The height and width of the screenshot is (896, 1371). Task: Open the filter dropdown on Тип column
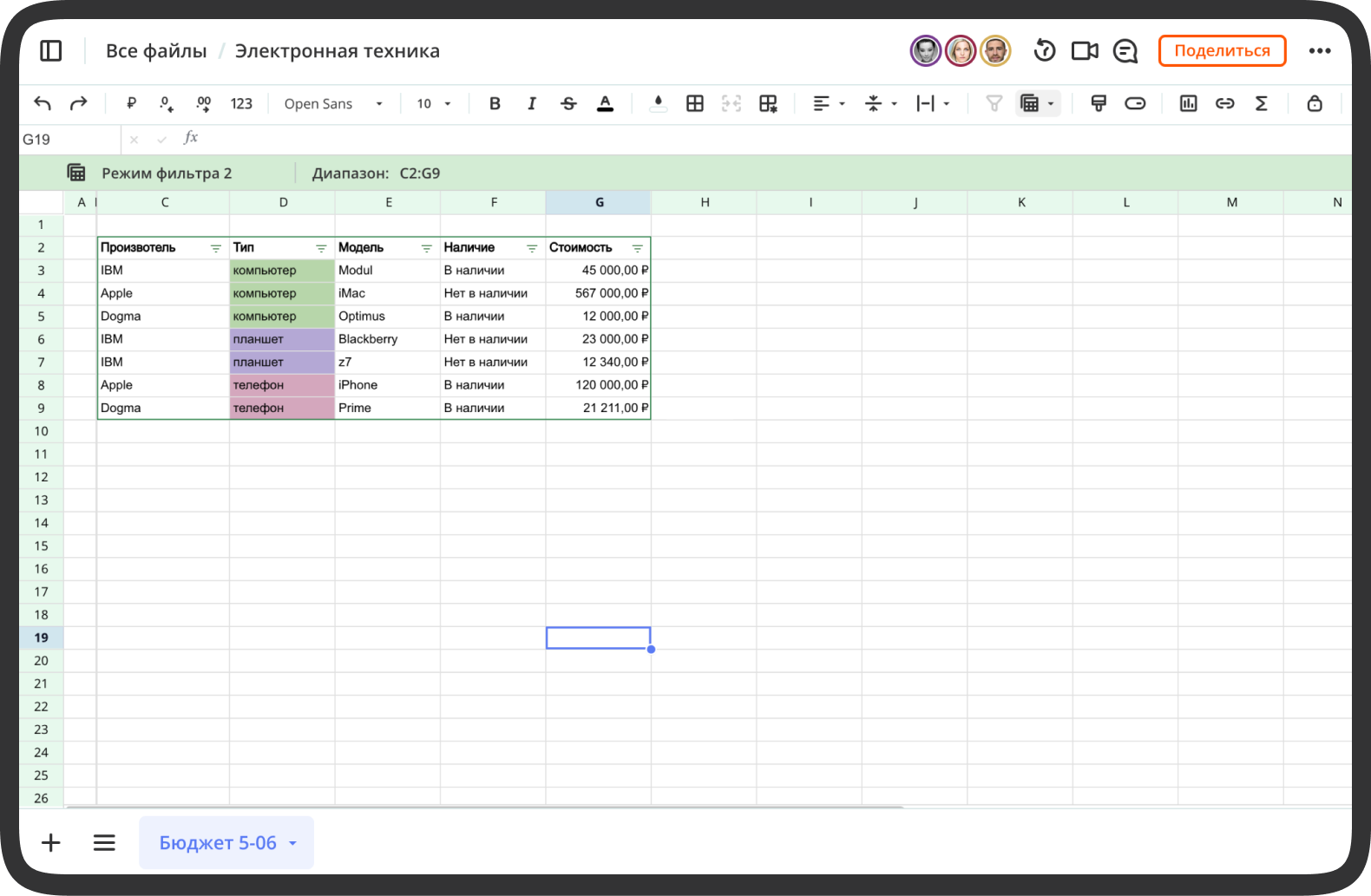(x=321, y=248)
